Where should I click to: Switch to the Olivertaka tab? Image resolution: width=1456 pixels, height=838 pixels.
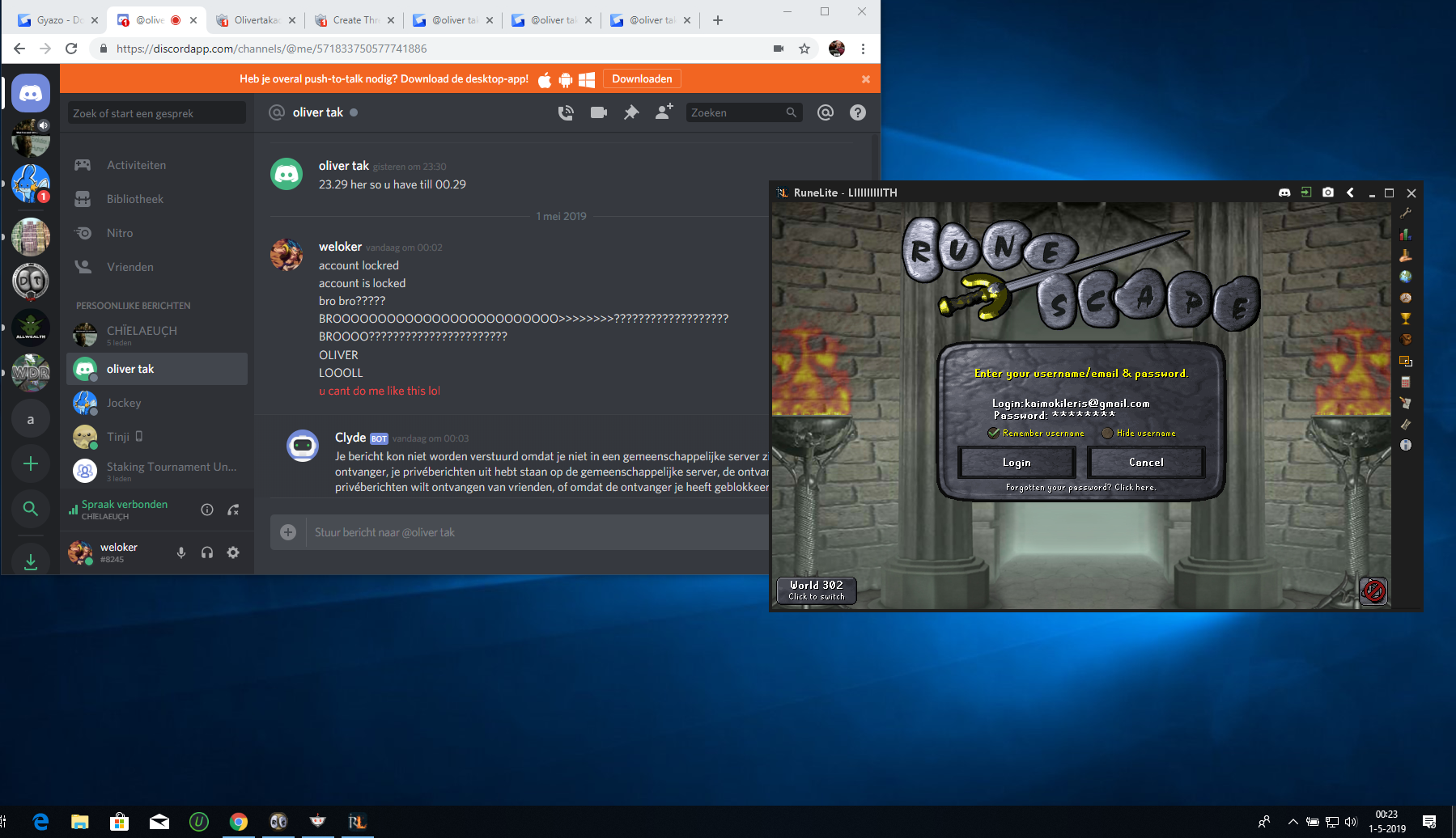[x=254, y=20]
